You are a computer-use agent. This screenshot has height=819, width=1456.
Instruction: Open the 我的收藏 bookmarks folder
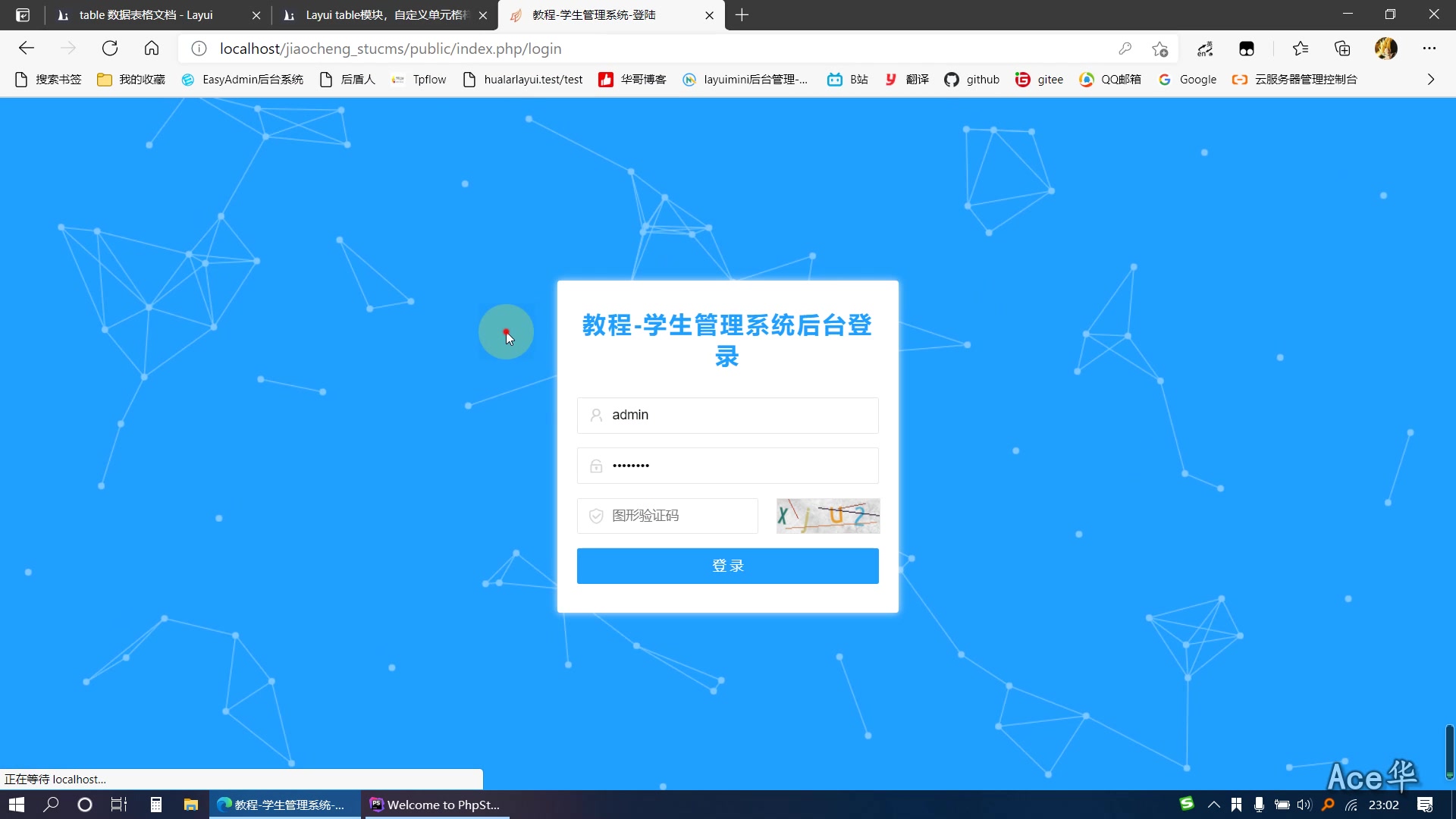tap(131, 80)
